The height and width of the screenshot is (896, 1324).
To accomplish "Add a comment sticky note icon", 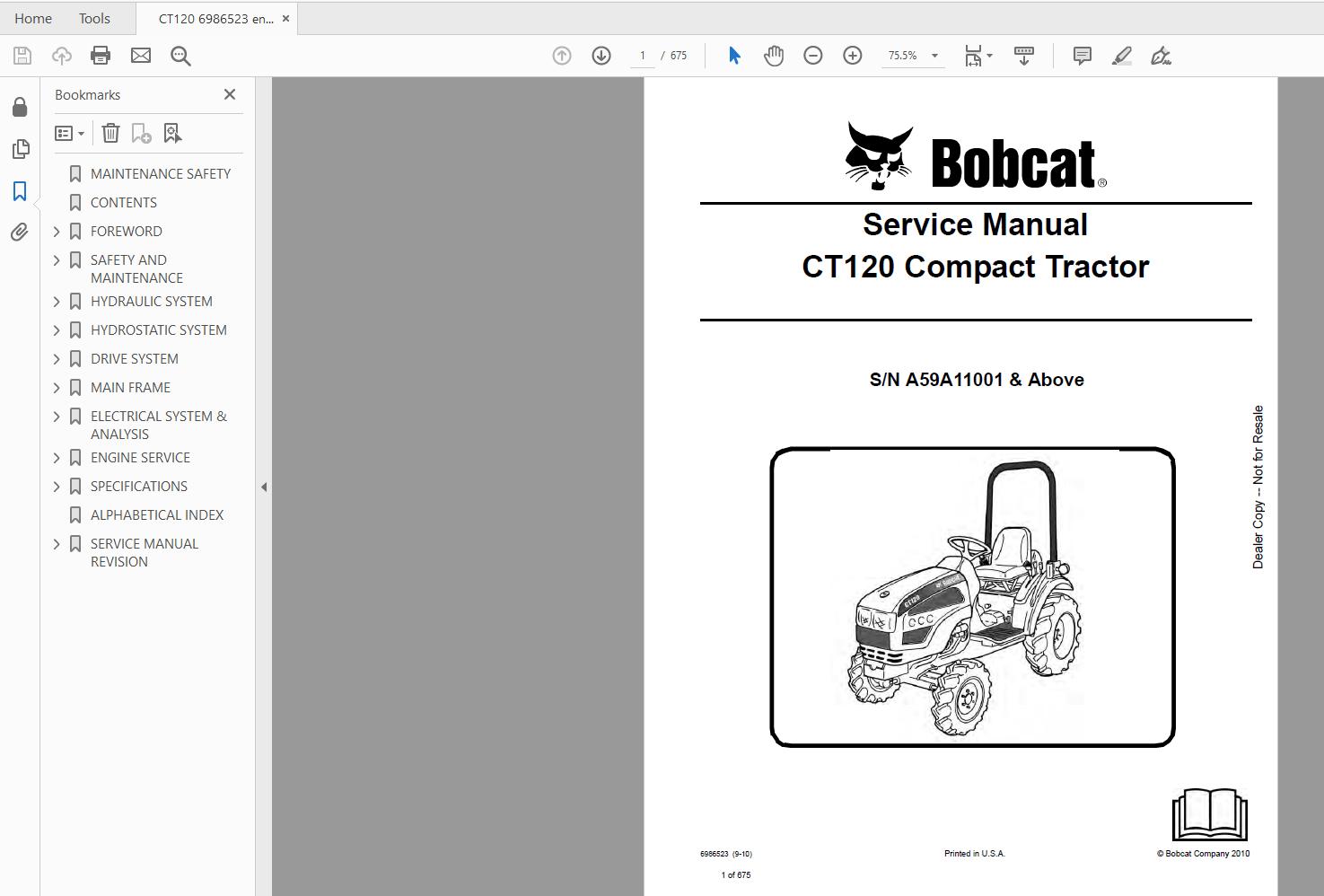I will (x=1083, y=56).
